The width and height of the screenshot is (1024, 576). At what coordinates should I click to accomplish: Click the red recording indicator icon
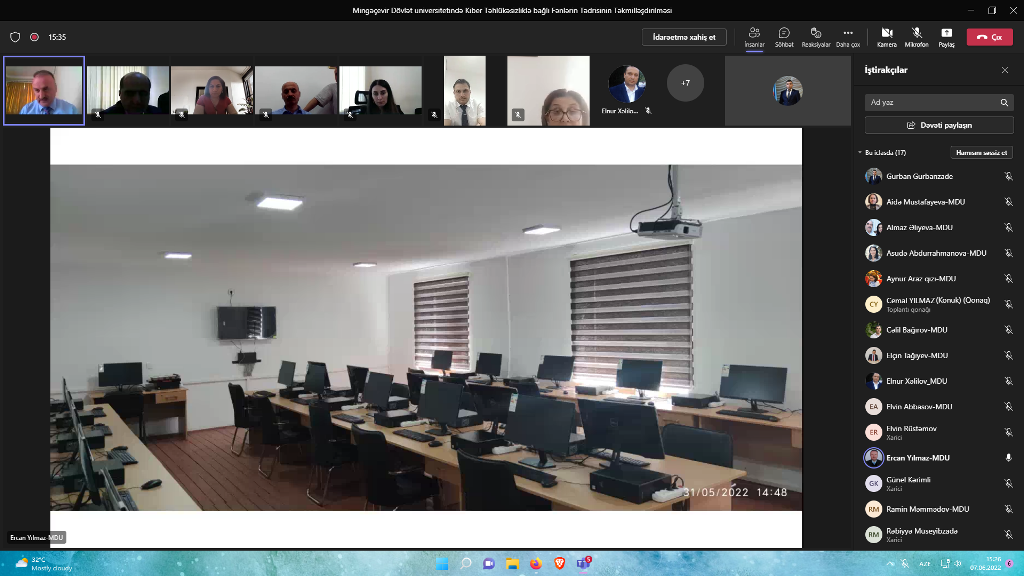[x=34, y=37]
